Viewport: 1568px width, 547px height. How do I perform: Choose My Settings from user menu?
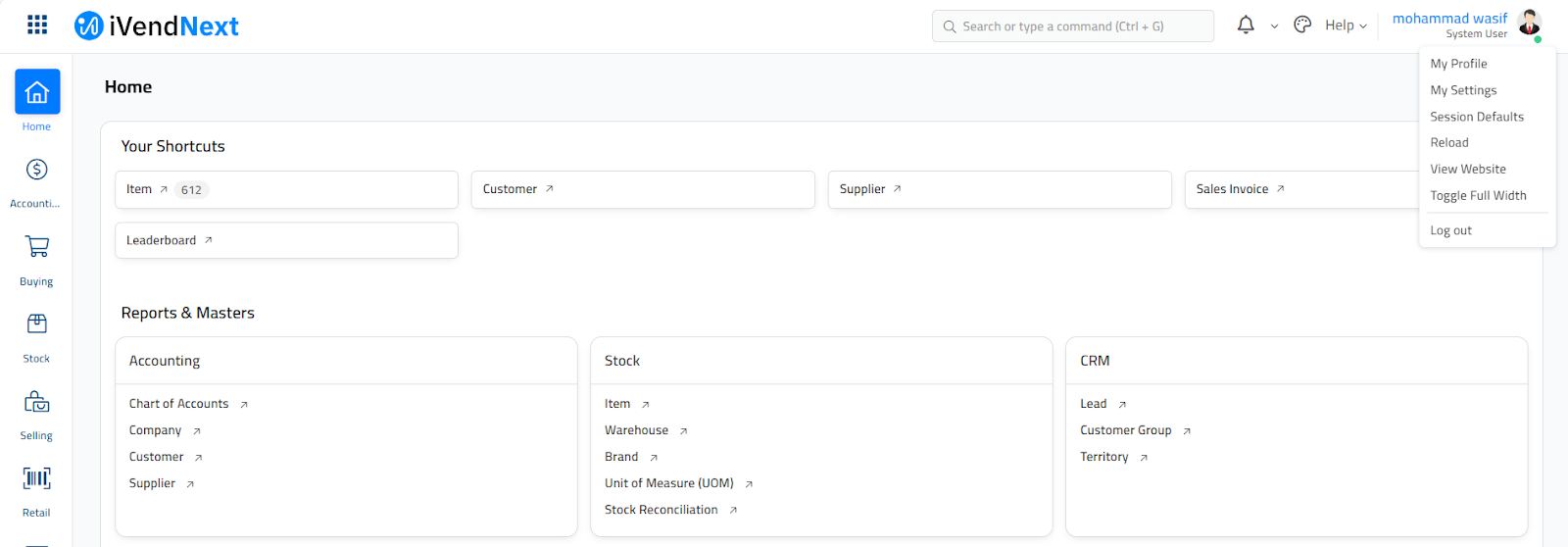[1463, 90]
